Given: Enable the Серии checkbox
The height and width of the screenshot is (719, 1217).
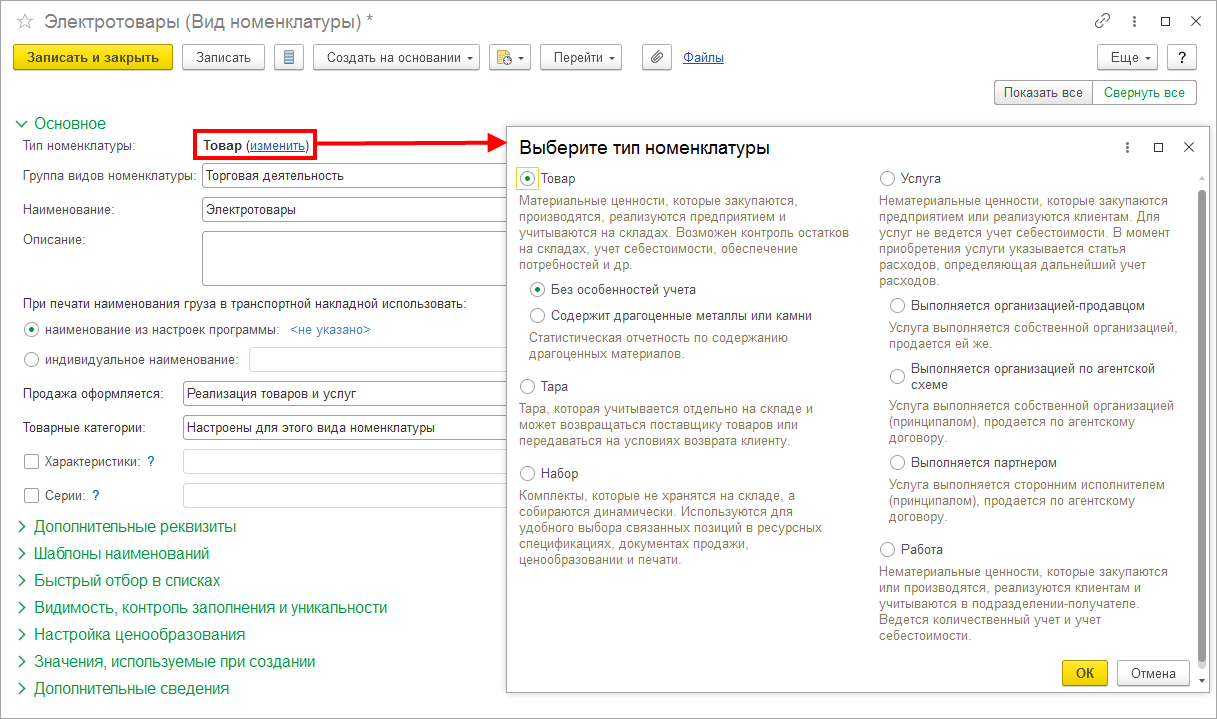Looking at the screenshot, I should pos(31,495).
